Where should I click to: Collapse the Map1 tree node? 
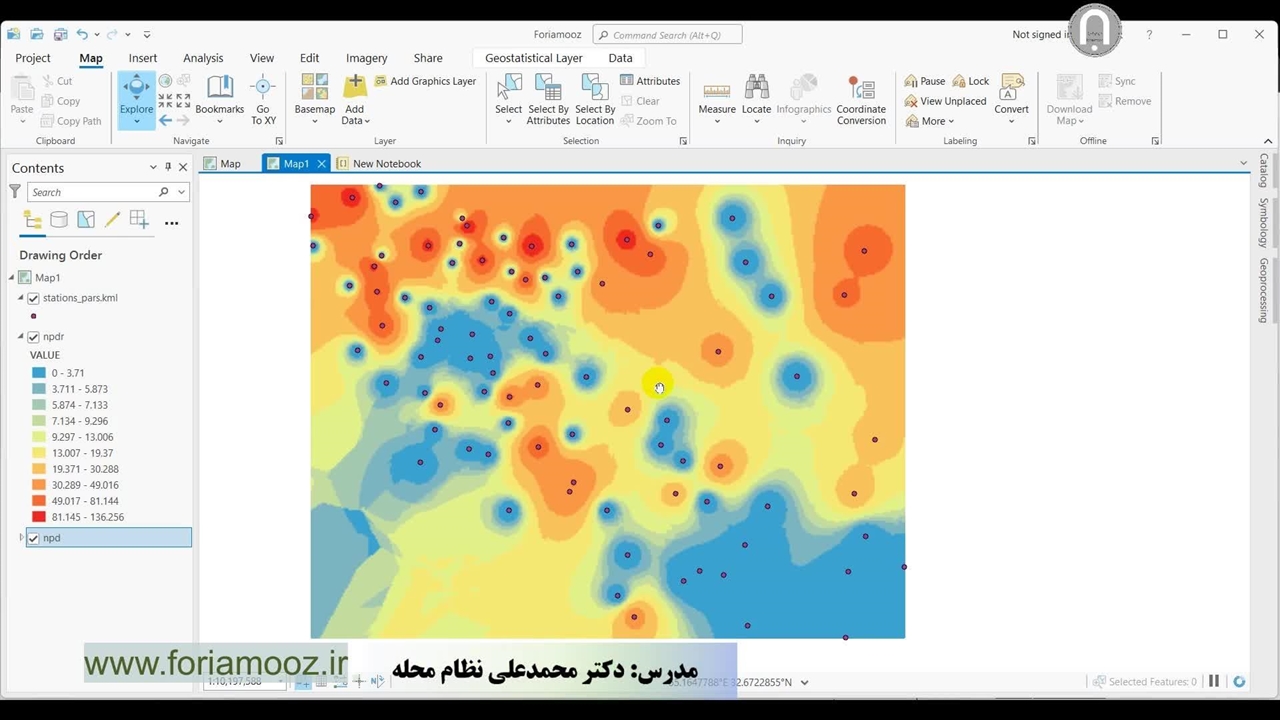[12, 278]
